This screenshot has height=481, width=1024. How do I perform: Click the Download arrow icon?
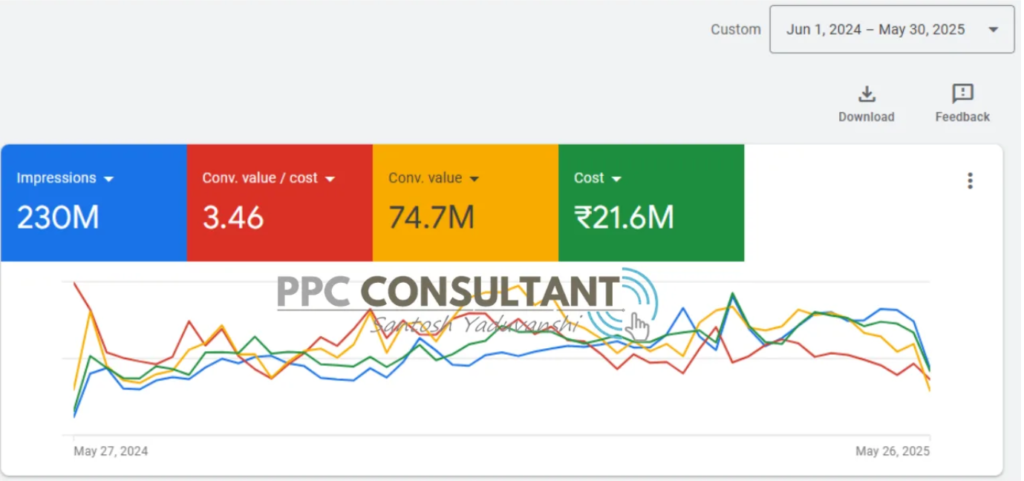click(867, 94)
